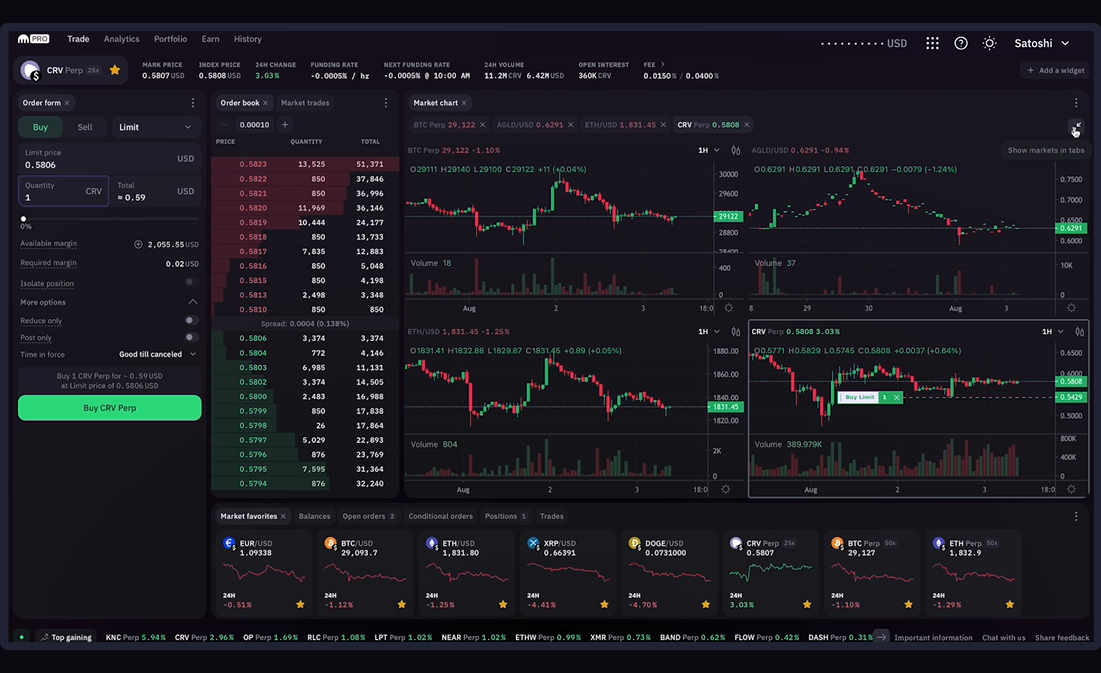
Task: Close the AGLD/USD chart tab
Action: click(x=570, y=124)
